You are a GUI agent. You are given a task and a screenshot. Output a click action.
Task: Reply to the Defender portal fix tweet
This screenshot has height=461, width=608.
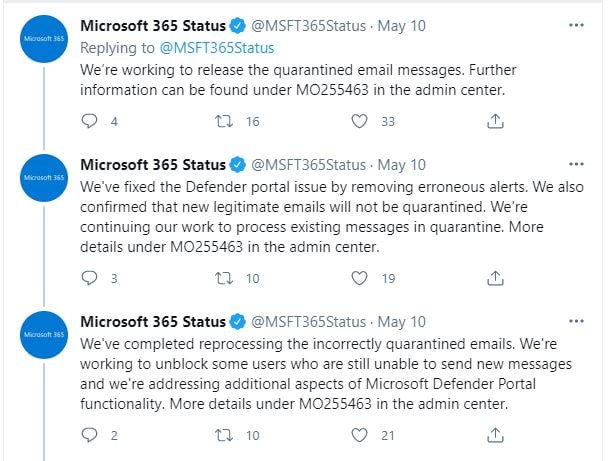[x=90, y=278]
